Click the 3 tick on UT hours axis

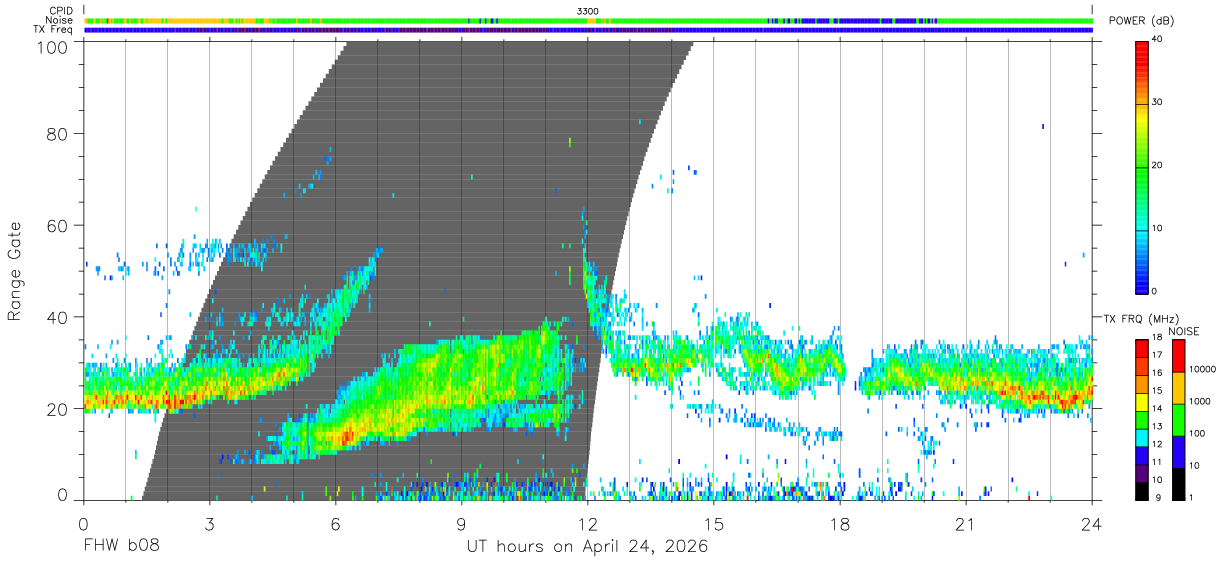point(209,524)
